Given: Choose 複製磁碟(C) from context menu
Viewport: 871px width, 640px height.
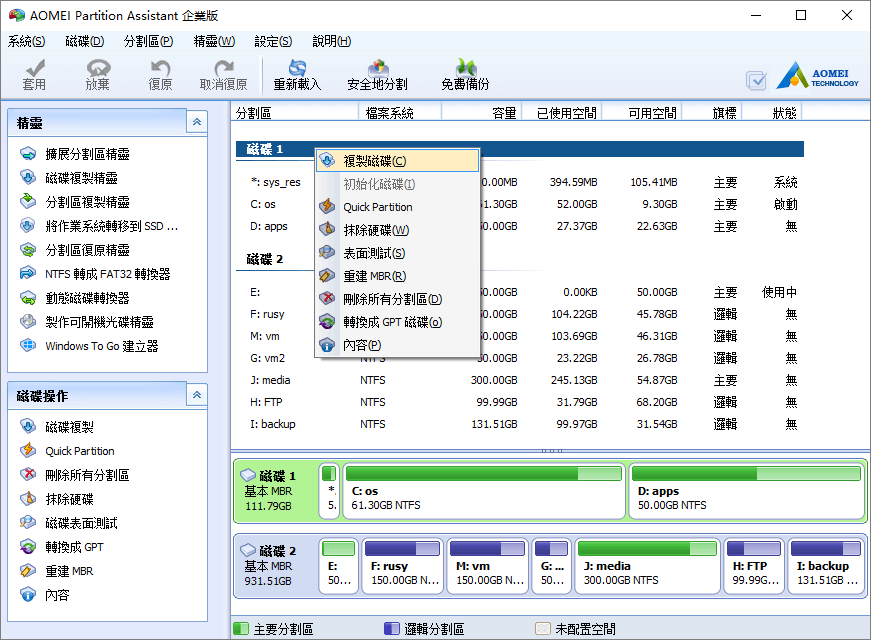Looking at the screenshot, I should click(397, 161).
